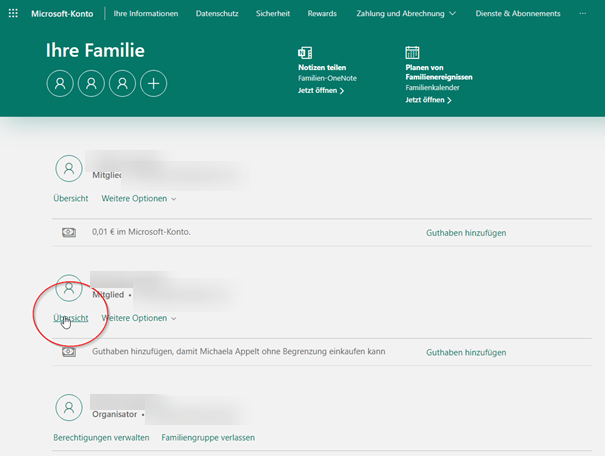
Task: Open the Microsoft apps launcher grid
Action: [x=13, y=14]
